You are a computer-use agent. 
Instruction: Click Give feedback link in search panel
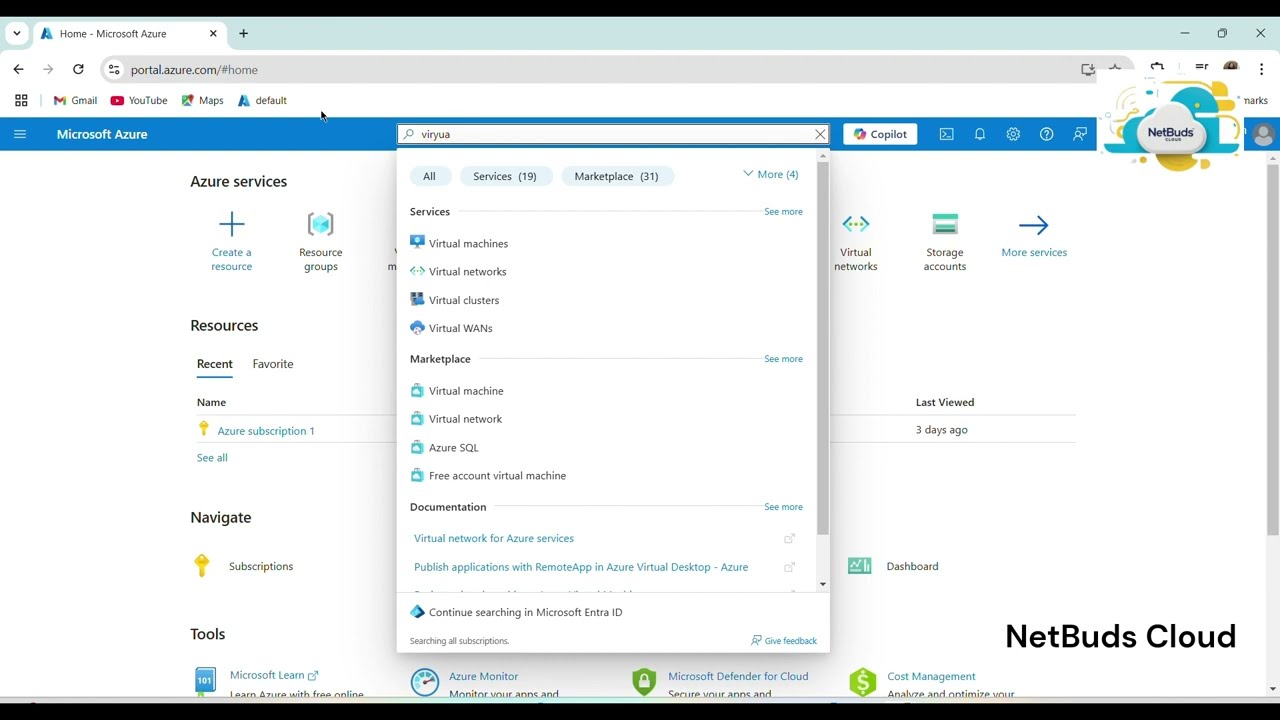click(784, 641)
